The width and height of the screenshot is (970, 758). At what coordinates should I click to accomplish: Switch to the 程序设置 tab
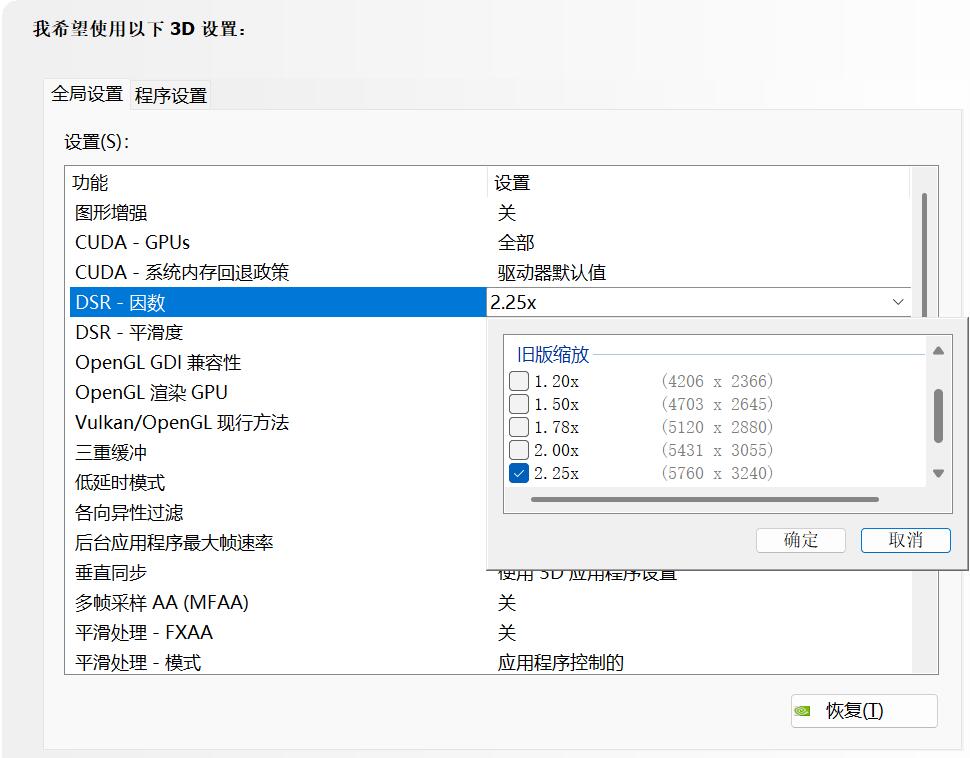click(x=168, y=94)
